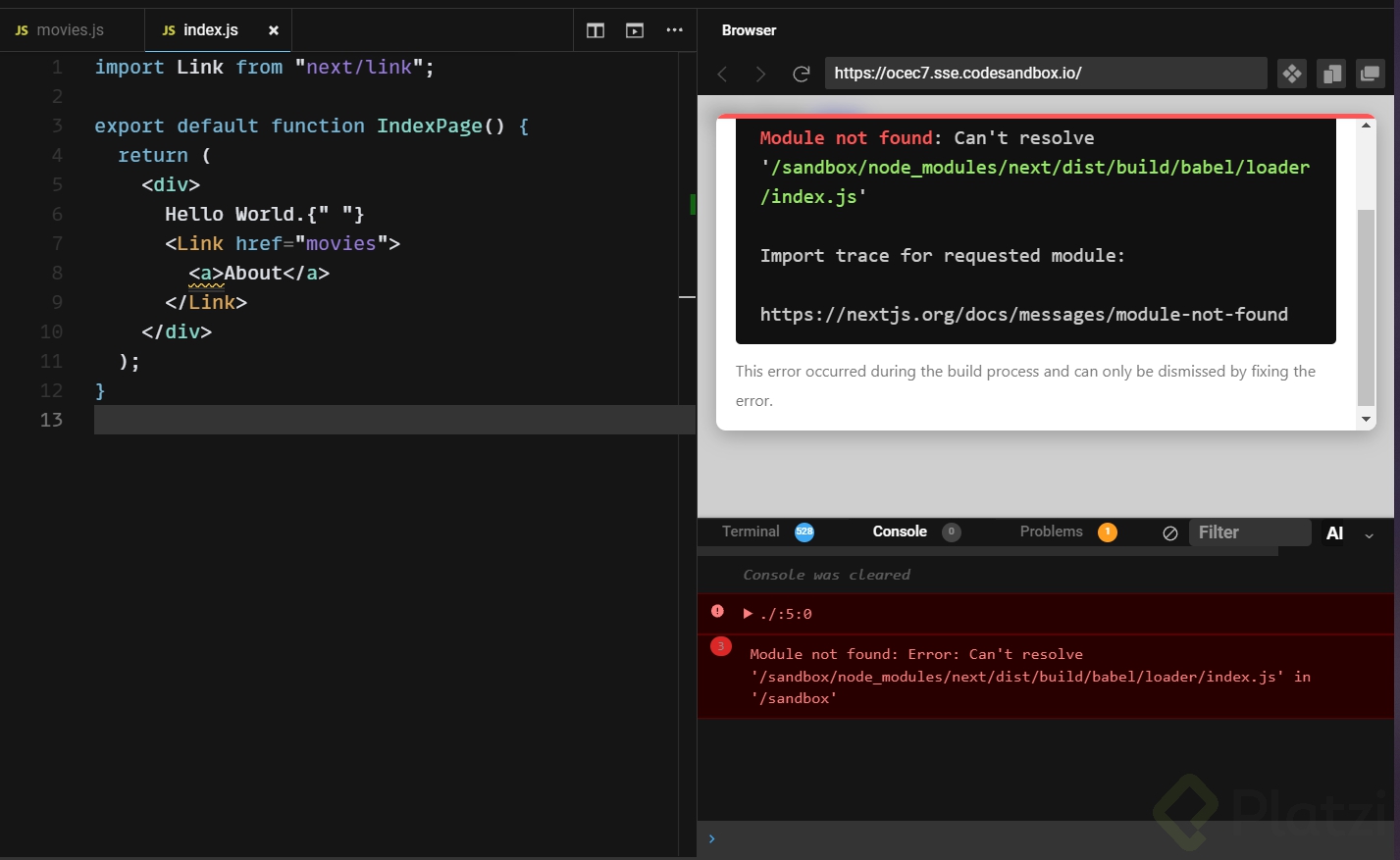Image resolution: width=1400 pixels, height=860 pixels.
Task: Click the console Filter input field
Action: (1248, 532)
